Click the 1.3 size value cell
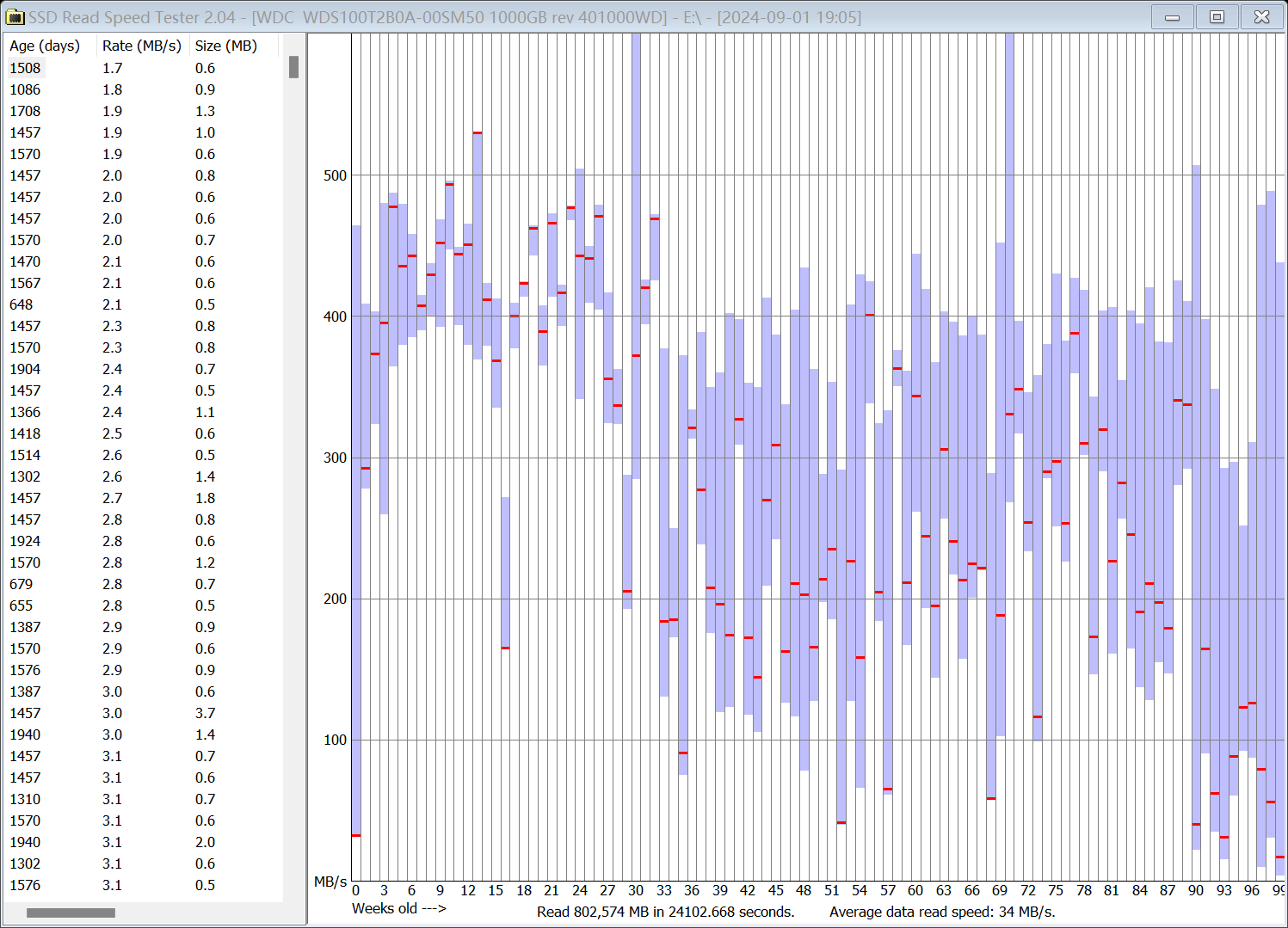The height and width of the screenshot is (928, 1288). tap(205, 111)
